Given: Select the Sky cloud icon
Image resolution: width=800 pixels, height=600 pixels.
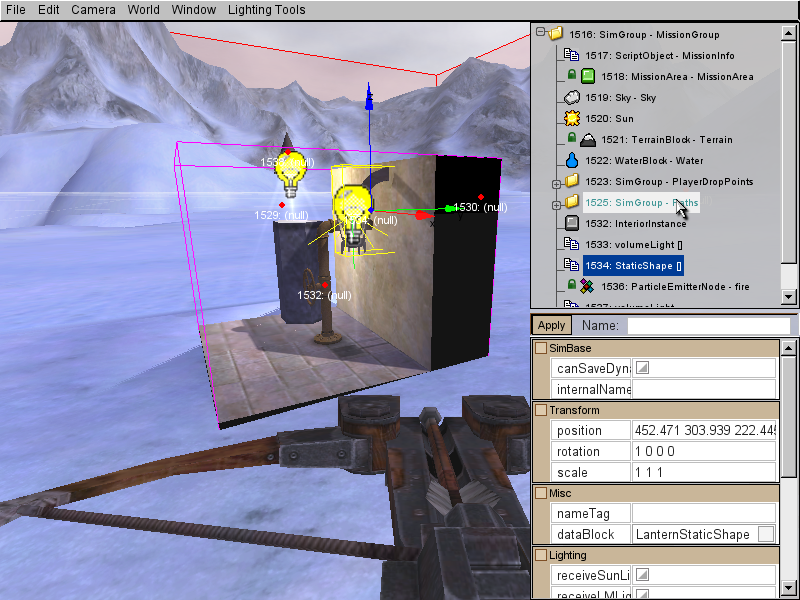Looking at the screenshot, I should click(x=573, y=97).
